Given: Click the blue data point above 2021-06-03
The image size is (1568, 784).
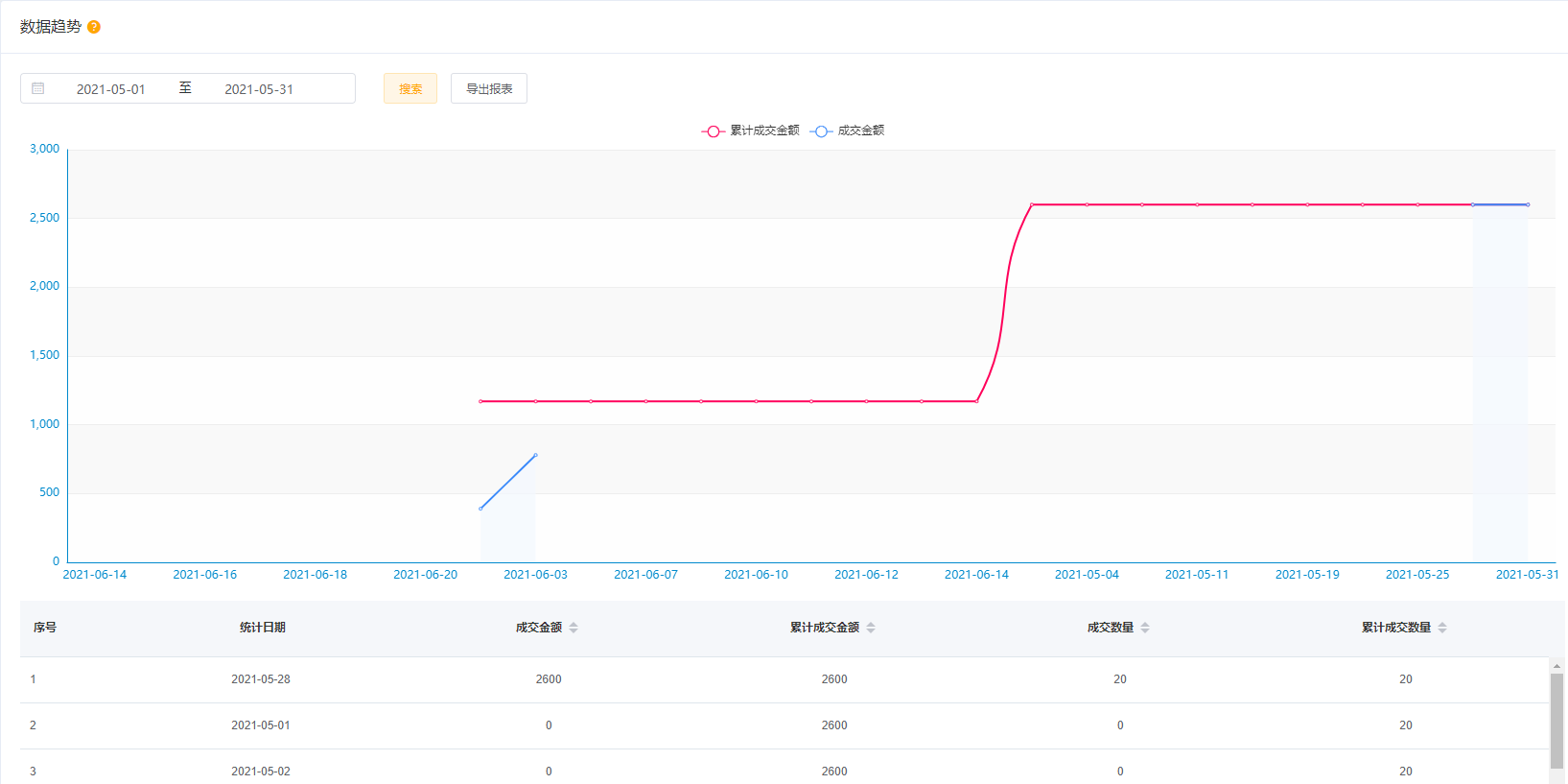Looking at the screenshot, I should coord(535,455).
